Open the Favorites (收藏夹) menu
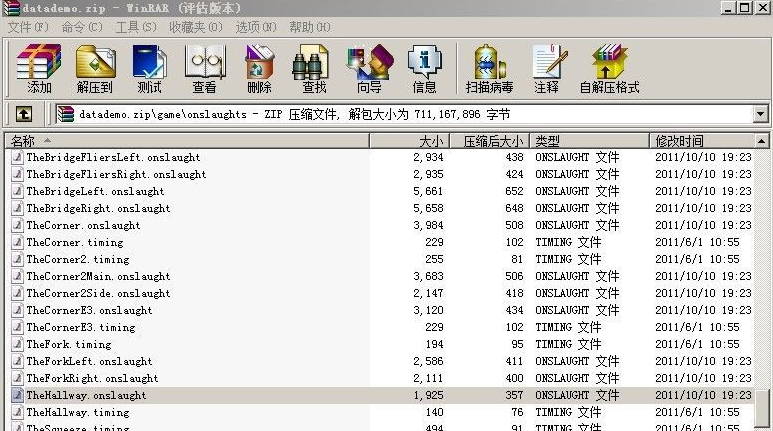The image size is (773, 431). click(x=196, y=27)
